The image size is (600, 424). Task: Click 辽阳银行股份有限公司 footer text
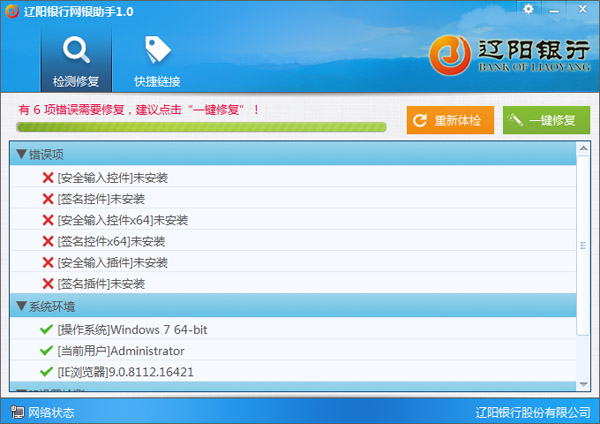tap(533, 412)
